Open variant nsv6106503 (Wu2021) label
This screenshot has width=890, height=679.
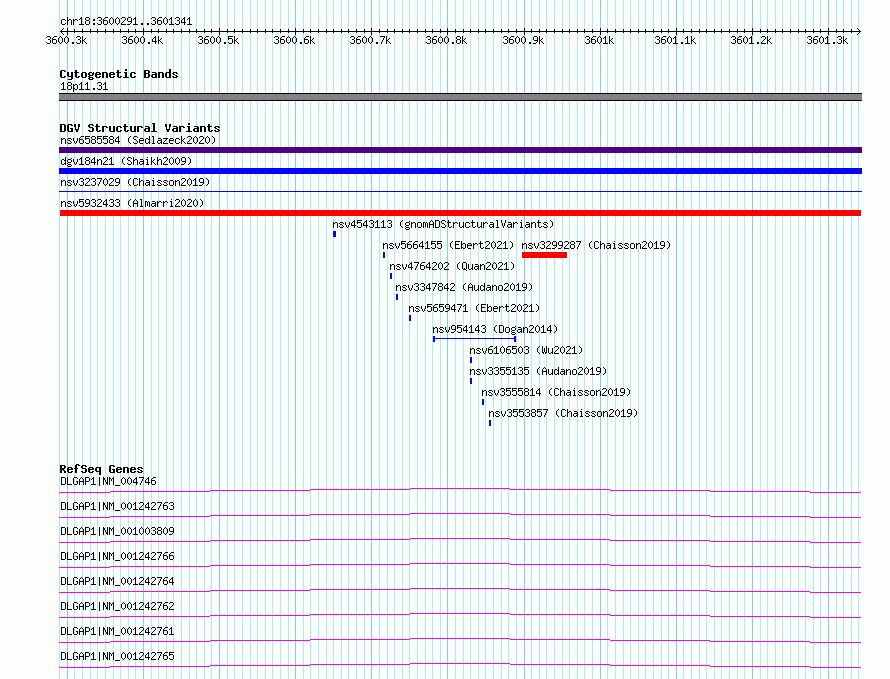(x=526, y=350)
